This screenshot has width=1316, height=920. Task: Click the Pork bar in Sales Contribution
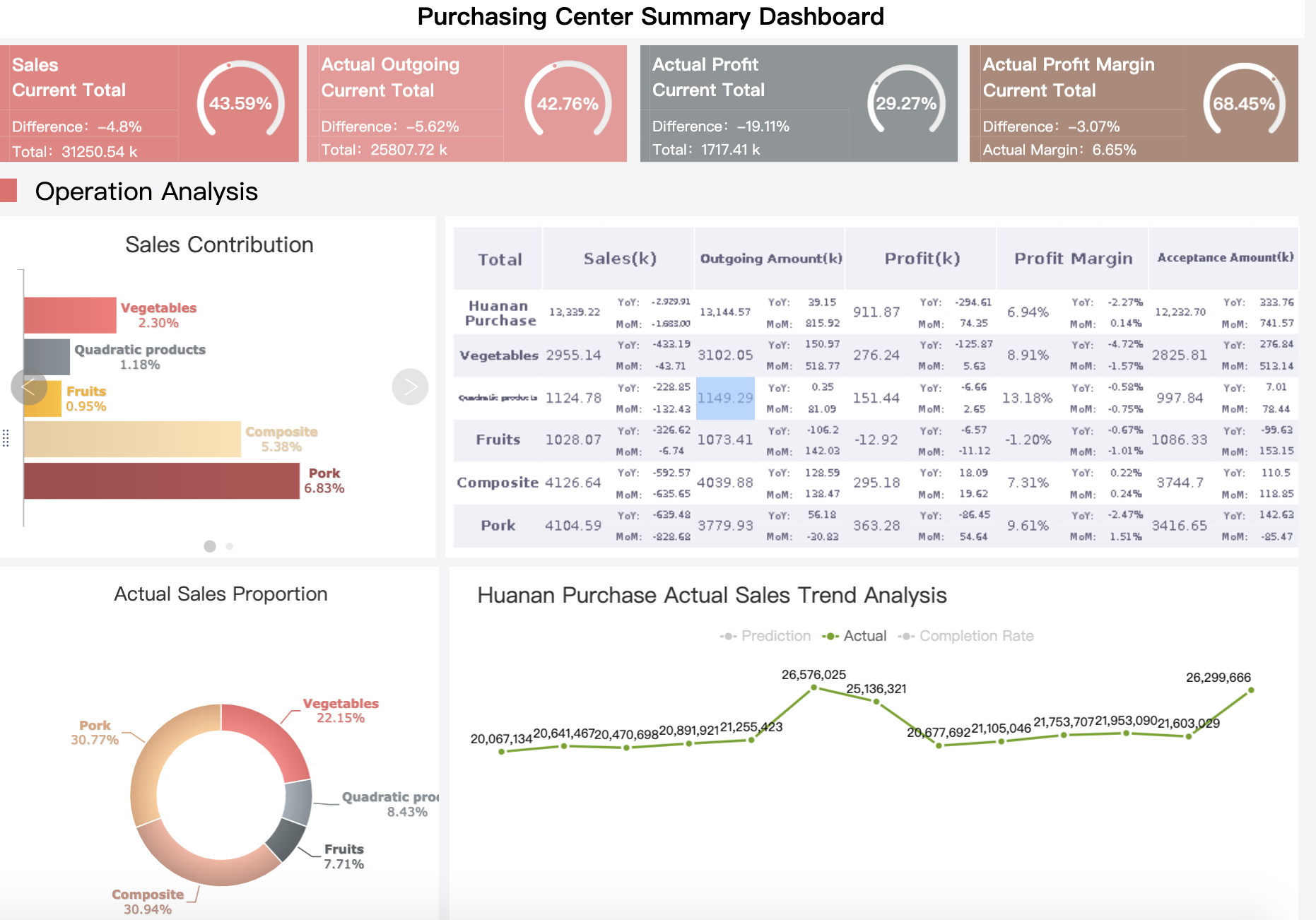[x=162, y=481]
